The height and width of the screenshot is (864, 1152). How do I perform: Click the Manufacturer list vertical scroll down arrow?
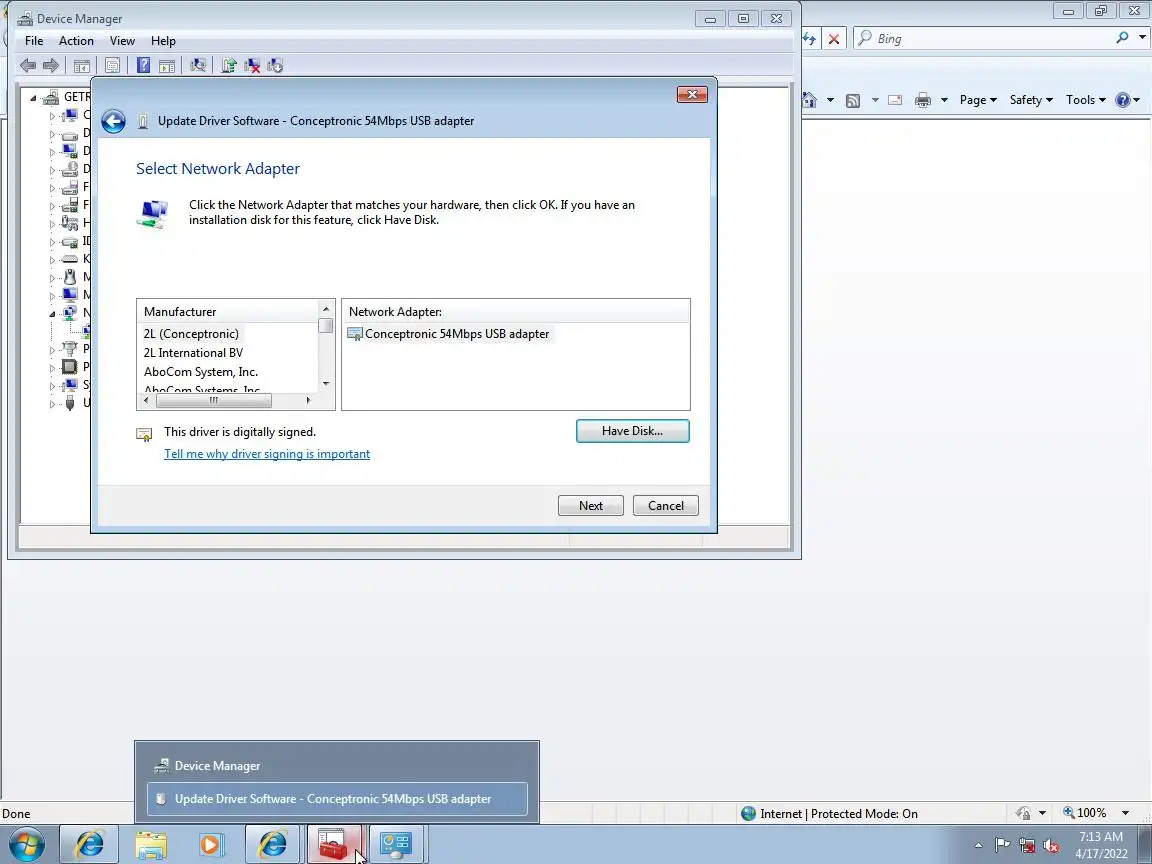pos(326,384)
